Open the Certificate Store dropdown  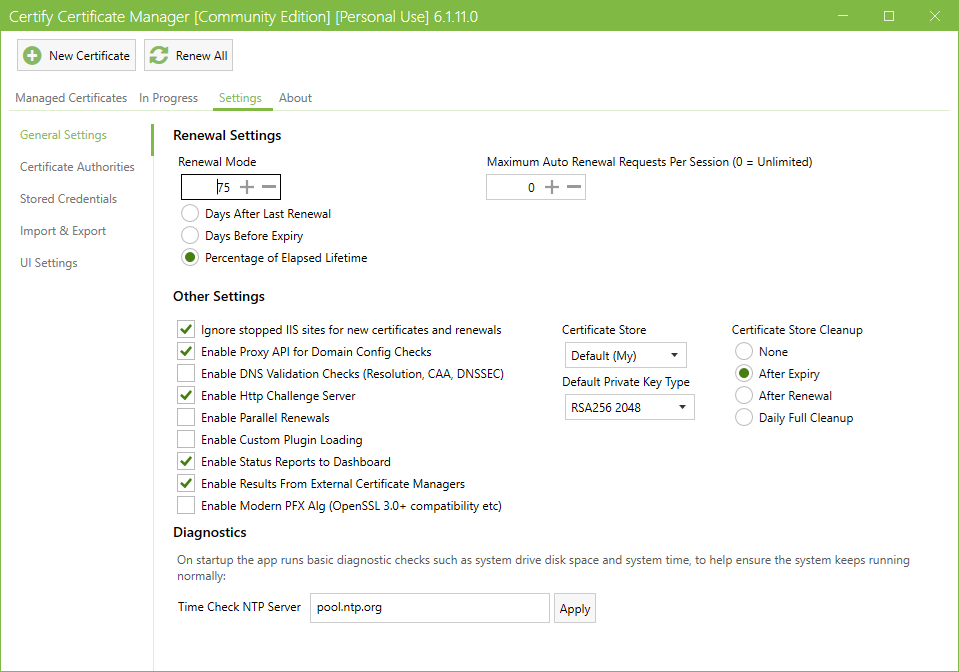click(x=626, y=355)
